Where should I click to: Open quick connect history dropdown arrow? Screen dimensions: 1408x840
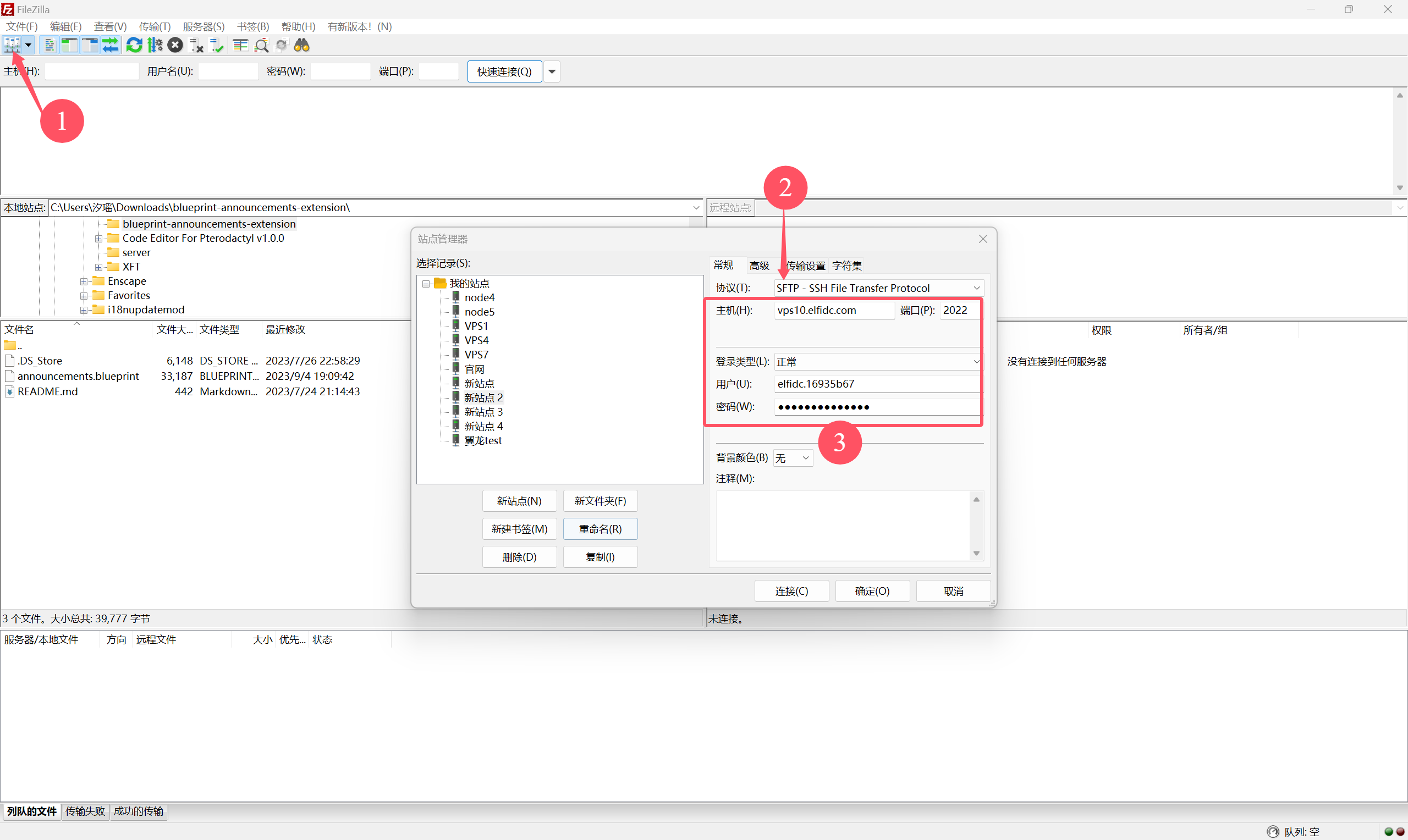point(552,72)
